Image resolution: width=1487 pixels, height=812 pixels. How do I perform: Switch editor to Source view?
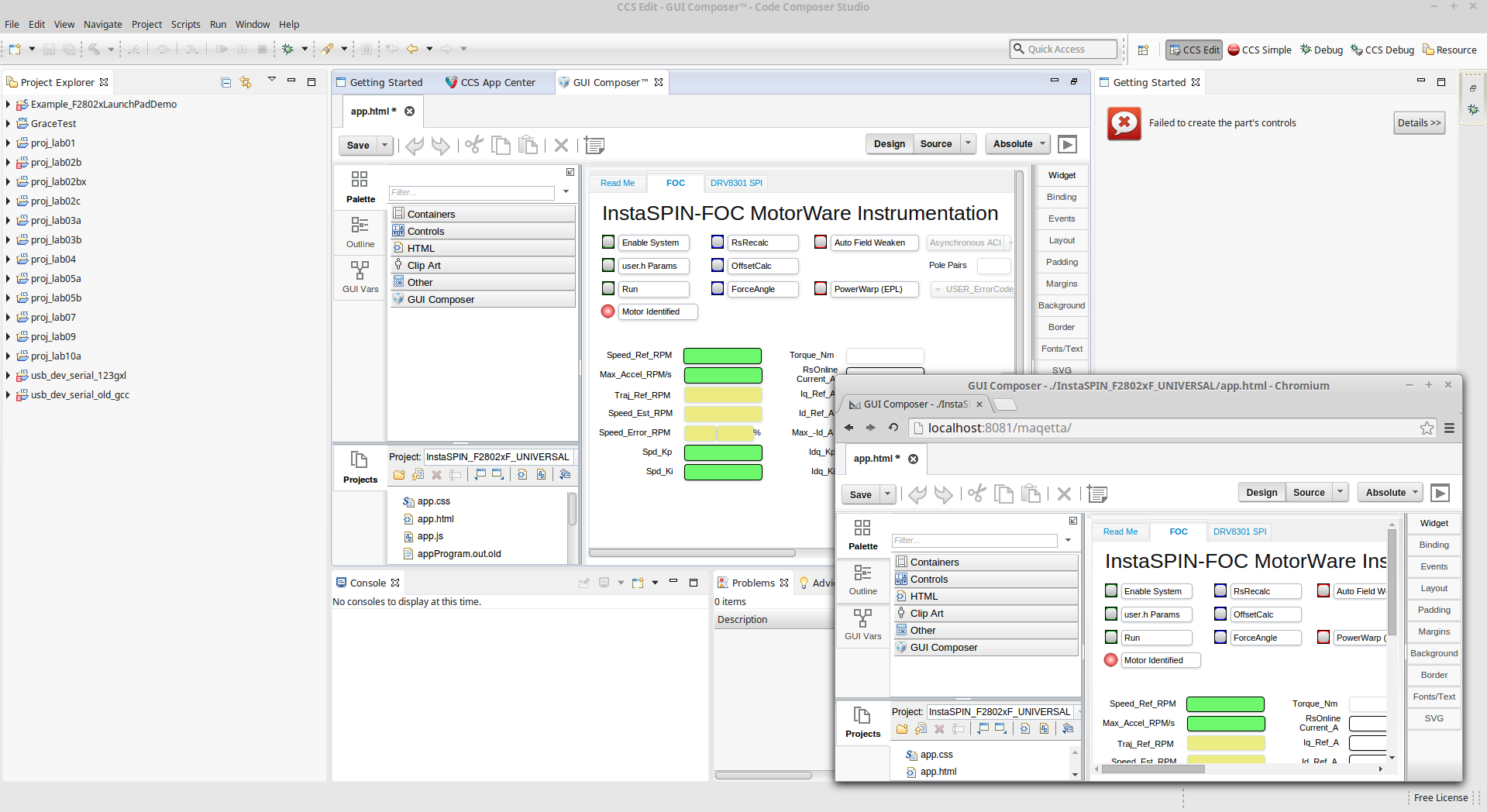pyautogui.click(x=936, y=144)
